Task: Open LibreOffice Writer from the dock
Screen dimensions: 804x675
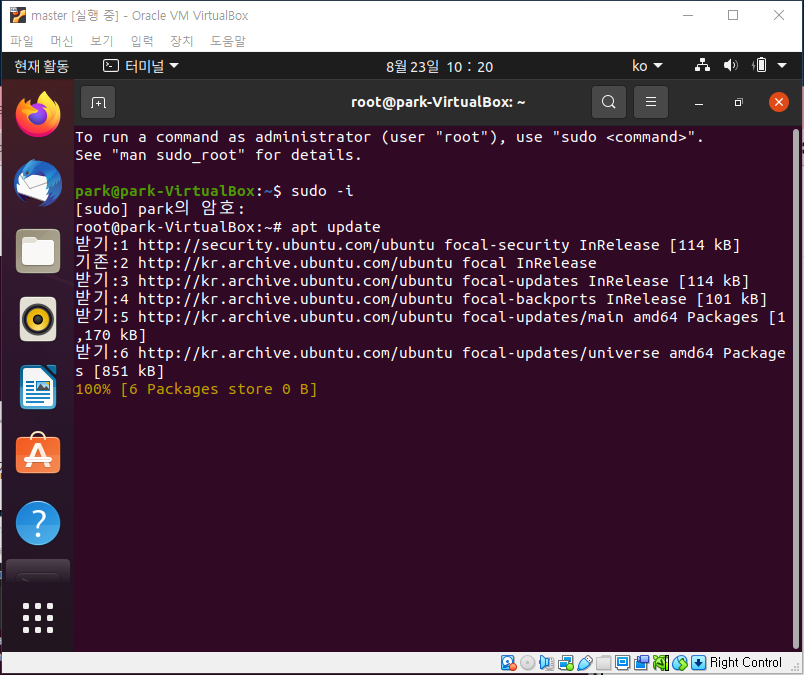Action: point(38,387)
